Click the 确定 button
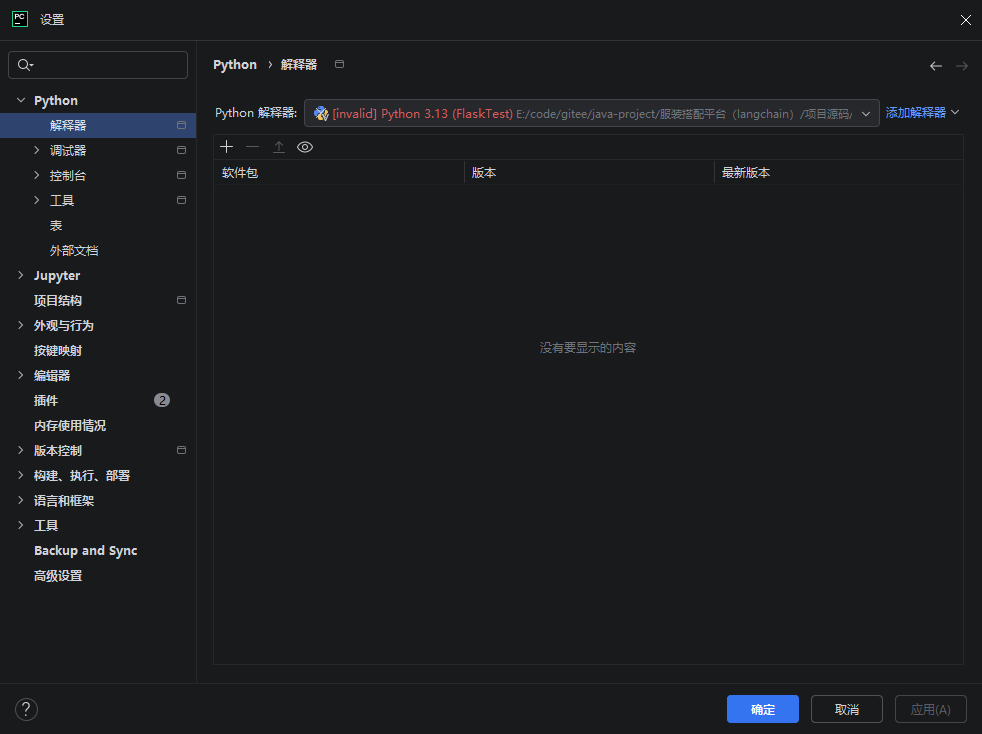 click(x=762, y=709)
